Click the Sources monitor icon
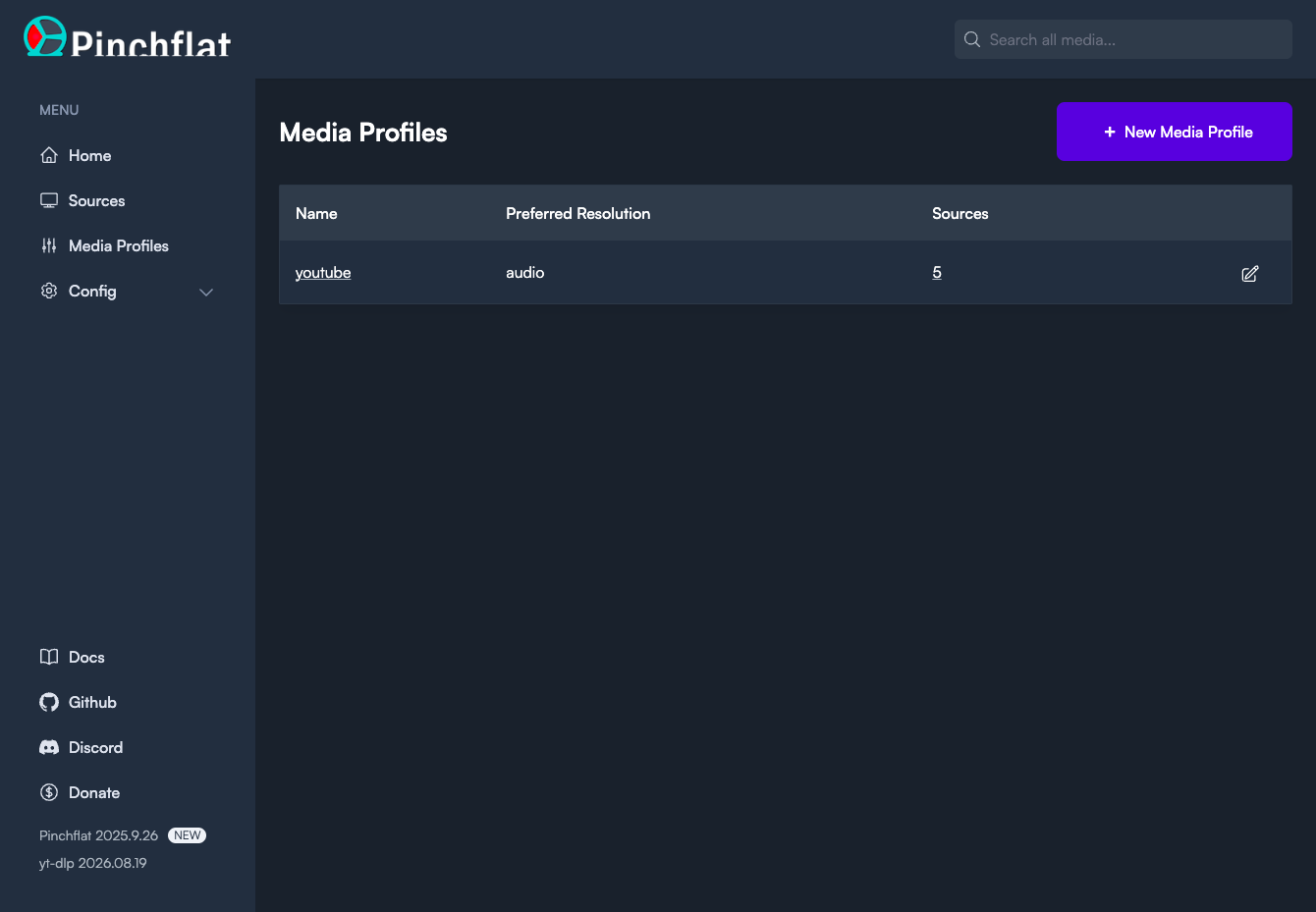The height and width of the screenshot is (912, 1316). 49,200
